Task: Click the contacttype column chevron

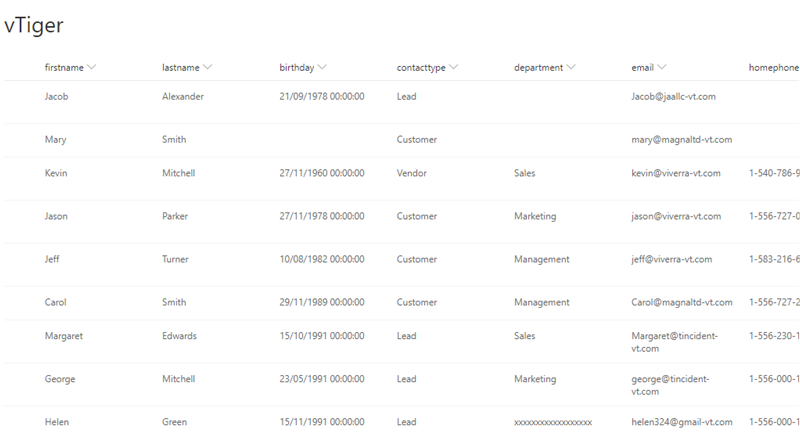Action: [x=454, y=67]
